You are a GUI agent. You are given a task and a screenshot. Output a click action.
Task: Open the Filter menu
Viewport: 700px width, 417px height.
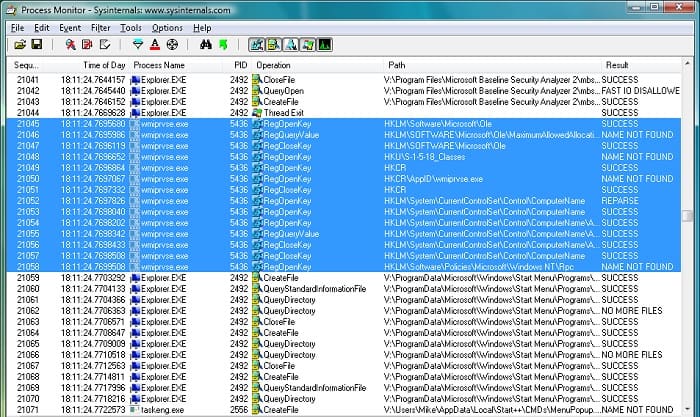click(x=100, y=28)
